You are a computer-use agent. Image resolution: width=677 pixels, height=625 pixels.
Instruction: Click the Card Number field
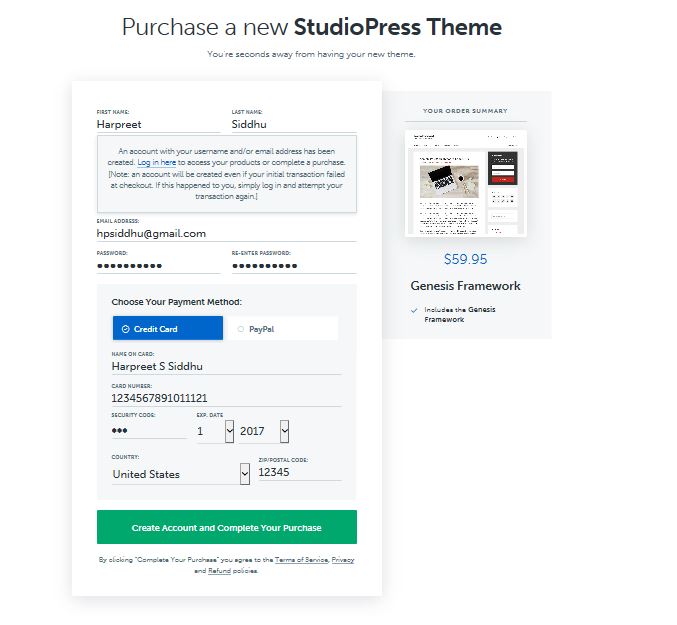(226, 398)
